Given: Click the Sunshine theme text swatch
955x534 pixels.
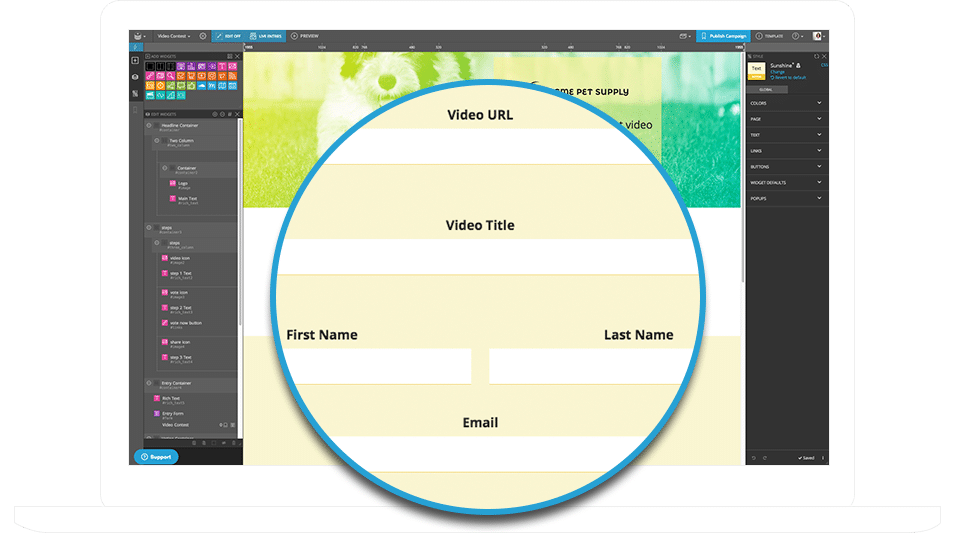Looking at the screenshot, I should point(757,69).
